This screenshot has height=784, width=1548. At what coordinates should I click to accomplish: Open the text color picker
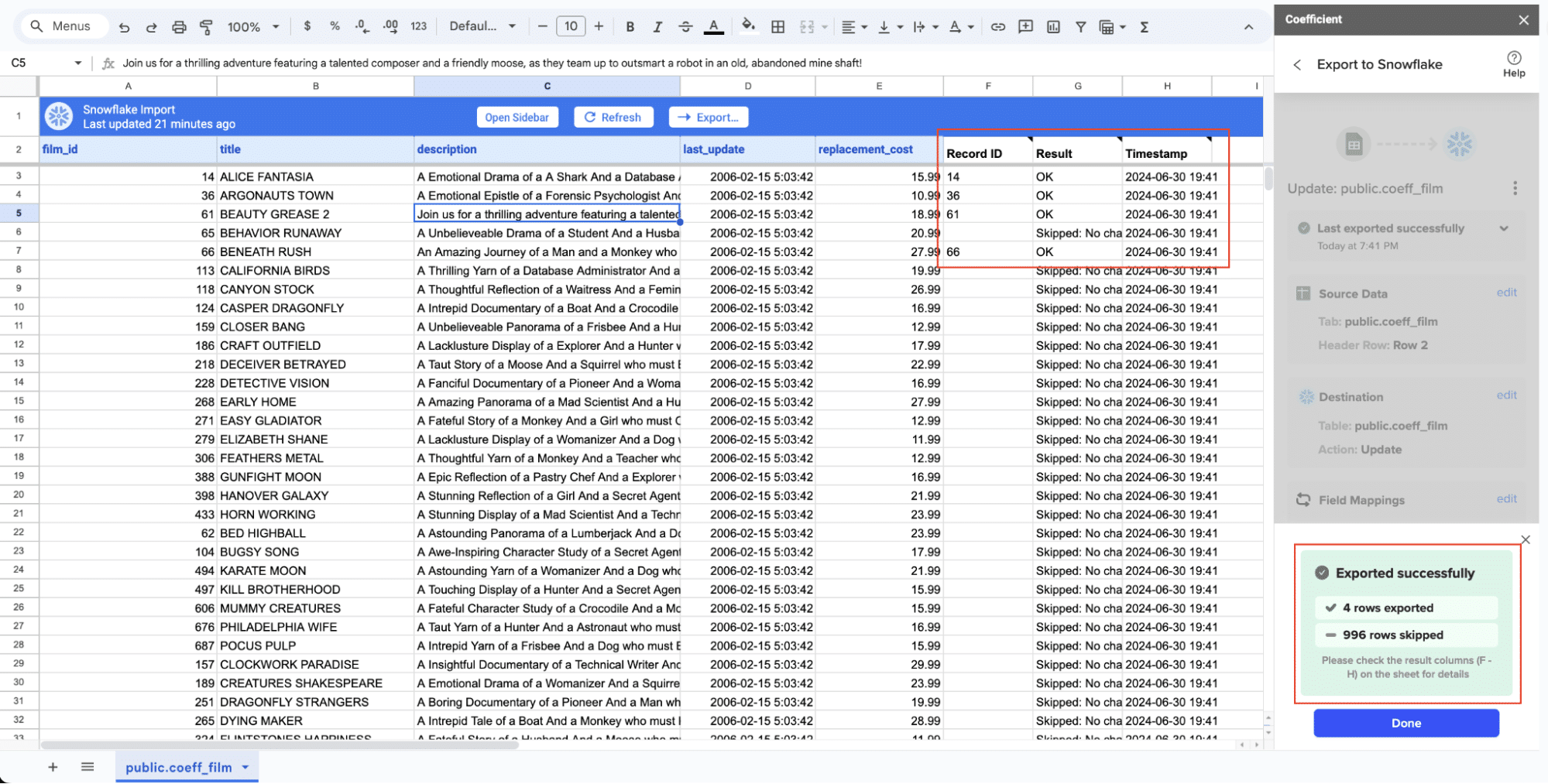(x=714, y=27)
